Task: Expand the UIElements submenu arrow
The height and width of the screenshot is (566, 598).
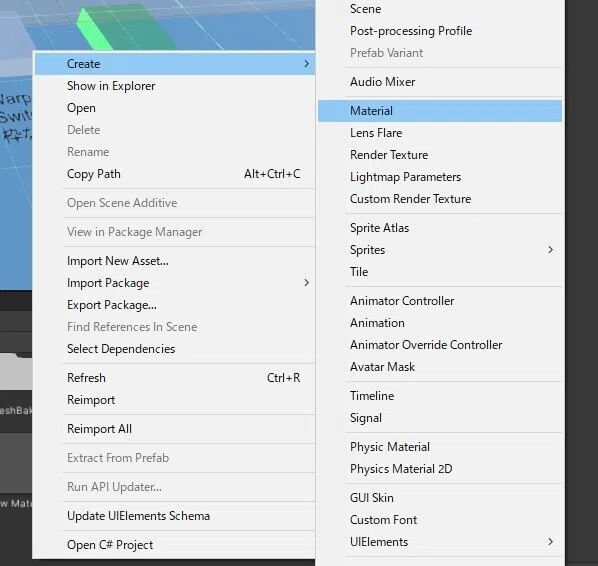Action: tap(551, 542)
